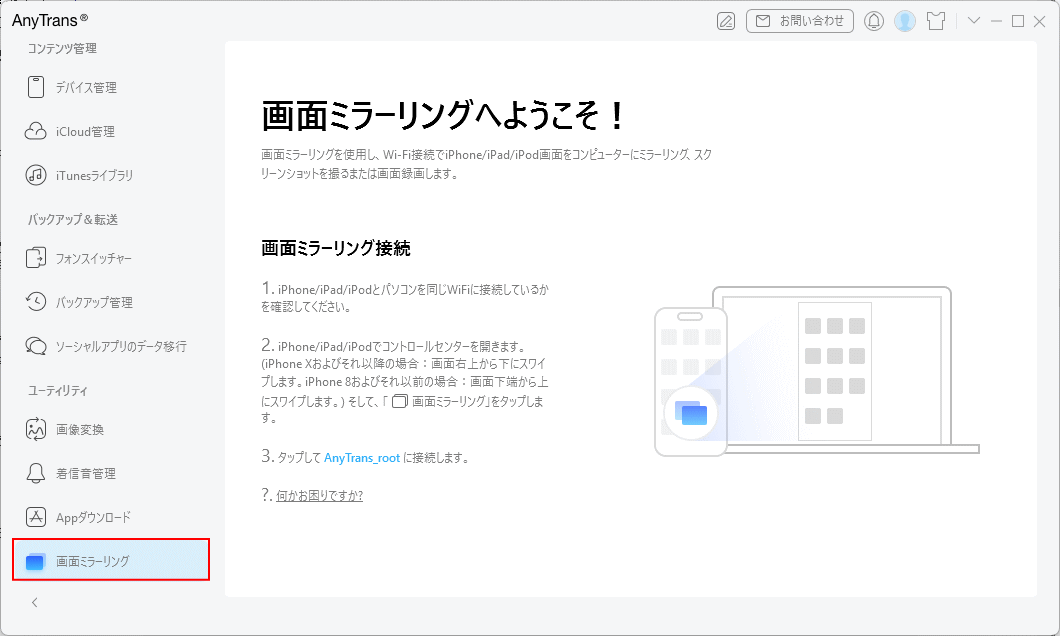This screenshot has height=636, width=1060.
Task: Collapse the sidebar with the left chevron
Action: pyautogui.click(x=34, y=602)
